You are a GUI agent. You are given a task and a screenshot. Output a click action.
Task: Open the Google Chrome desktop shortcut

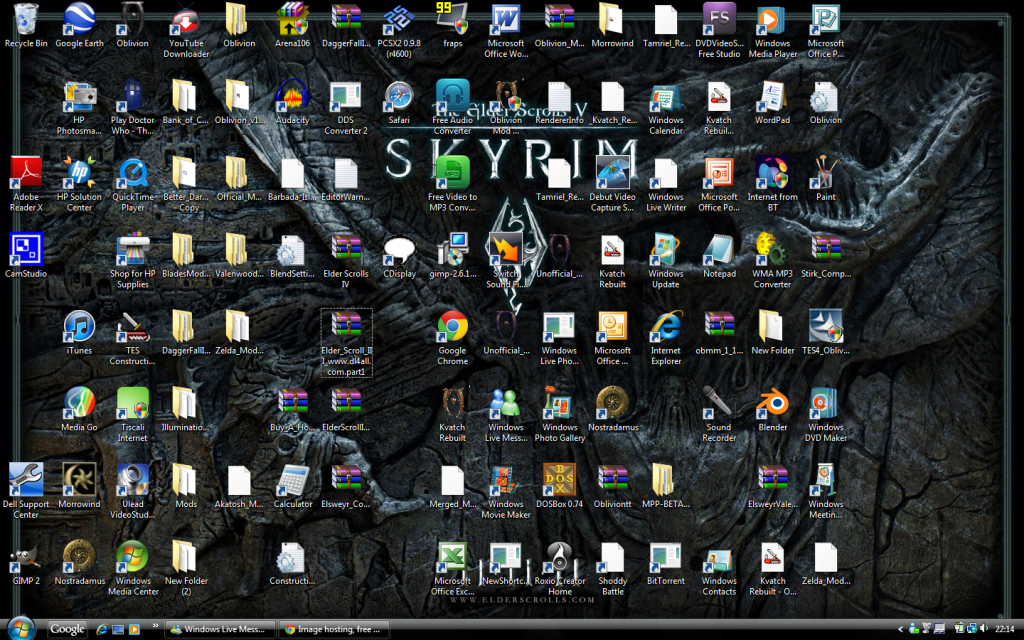[x=452, y=327]
